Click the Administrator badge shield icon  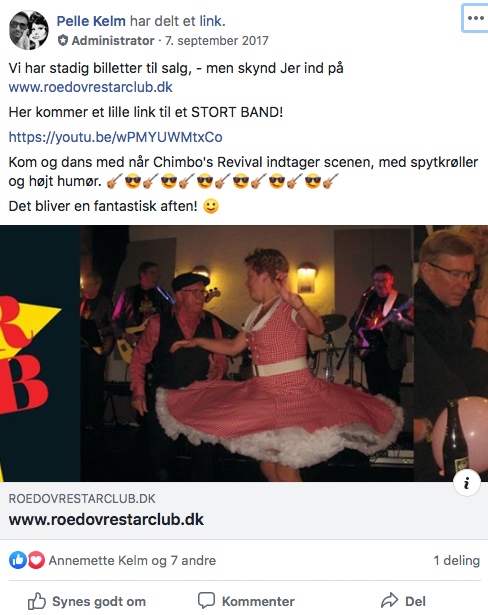pyautogui.click(x=63, y=40)
